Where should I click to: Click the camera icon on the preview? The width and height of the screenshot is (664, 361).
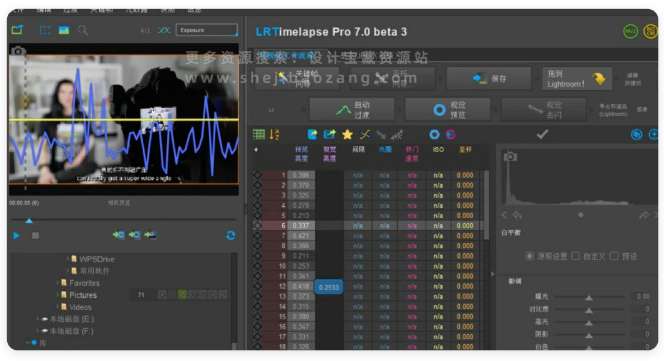click(x=18, y=51)
